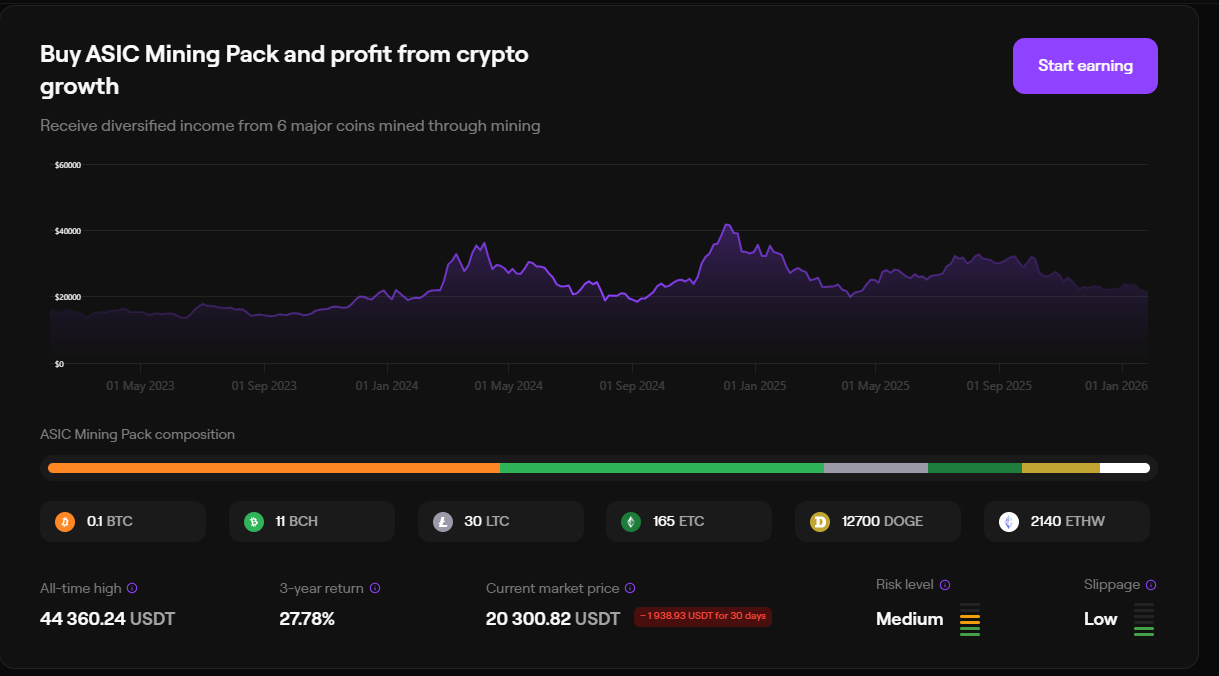
Task: Click the Dogecoin coin icon
Action: click(x=820, y=521)
